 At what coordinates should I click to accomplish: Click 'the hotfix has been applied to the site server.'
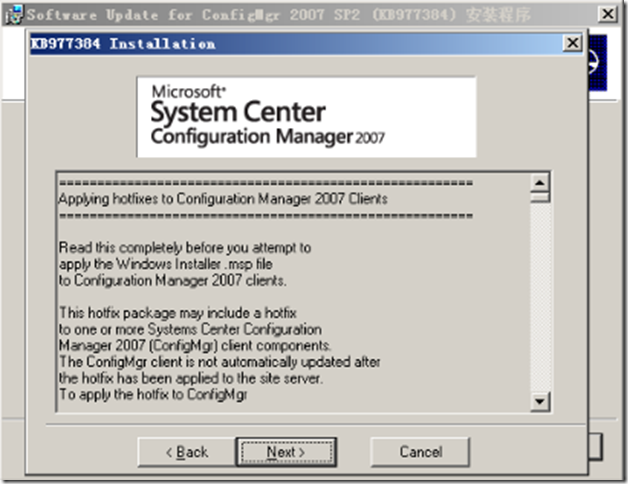[191, 378]
